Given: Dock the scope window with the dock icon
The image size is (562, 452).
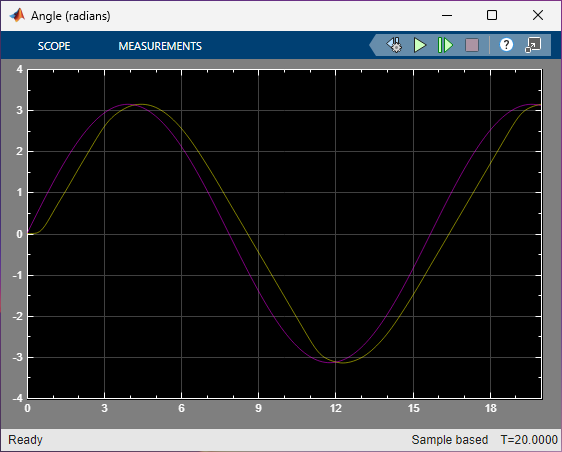Looking at the screenshot, I should [x=533, y=45].
